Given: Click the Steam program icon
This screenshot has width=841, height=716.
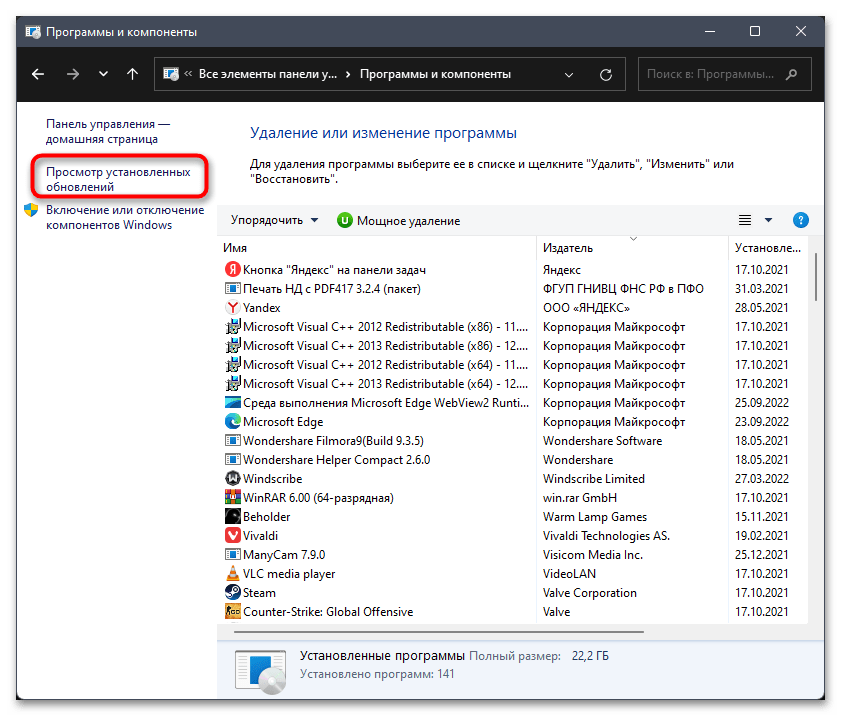Looking at the screenshot, I should pos(232,593).
